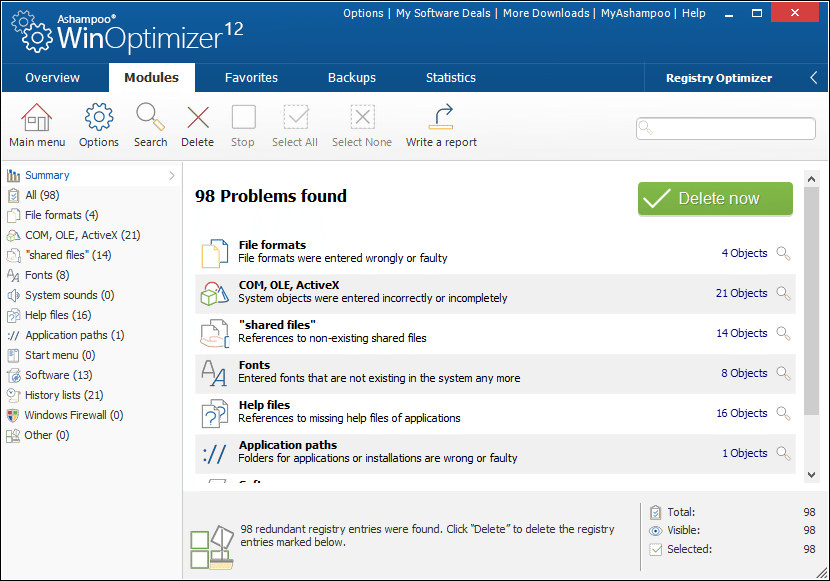The width and height of the screenshot is (830, 581).
Task: Click the large Application paths row icon
Action: [x=214, y=453]
